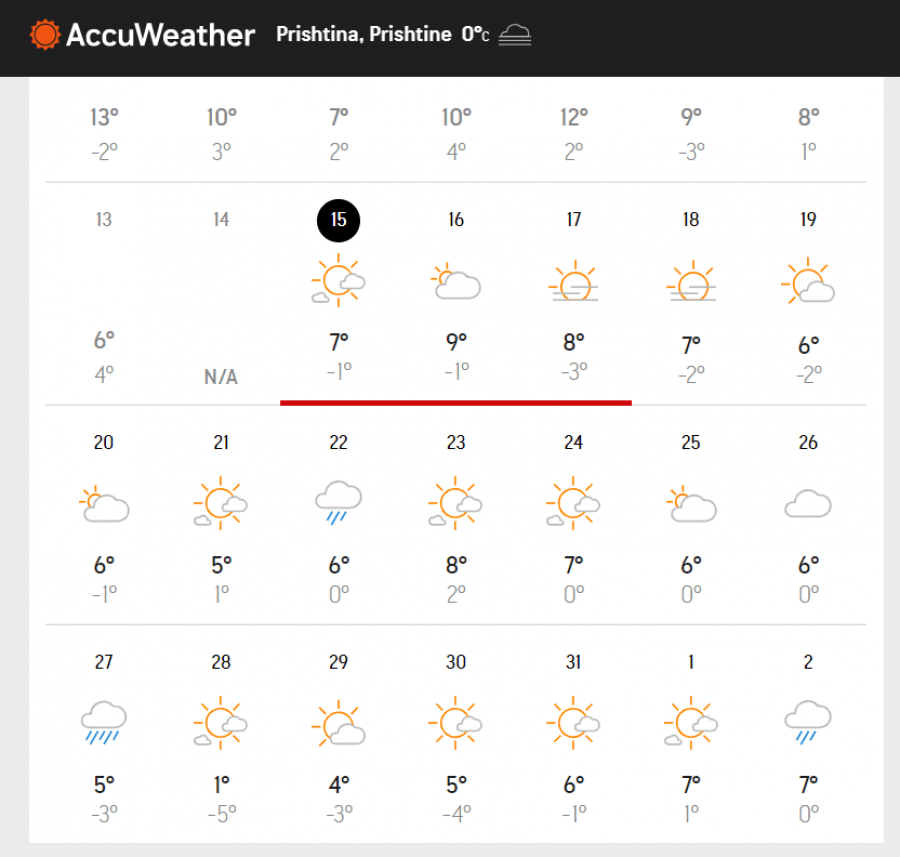The width and height of the screenshot is (900, 857).
Task: Open the Prishtina, Prishtine location link
Action: point(363,34)
